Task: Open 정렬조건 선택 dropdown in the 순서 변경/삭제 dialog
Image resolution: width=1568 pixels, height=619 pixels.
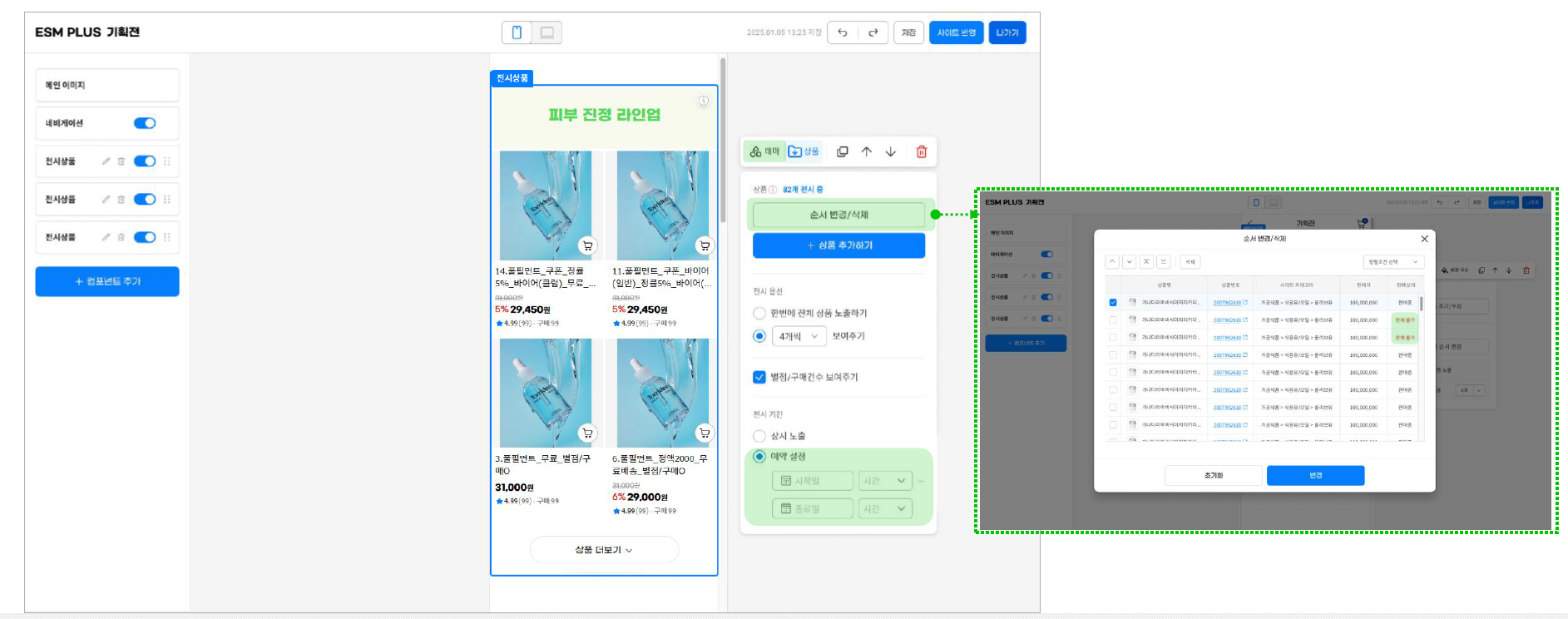Action: pyautogui.click(x=1394, y=262)
